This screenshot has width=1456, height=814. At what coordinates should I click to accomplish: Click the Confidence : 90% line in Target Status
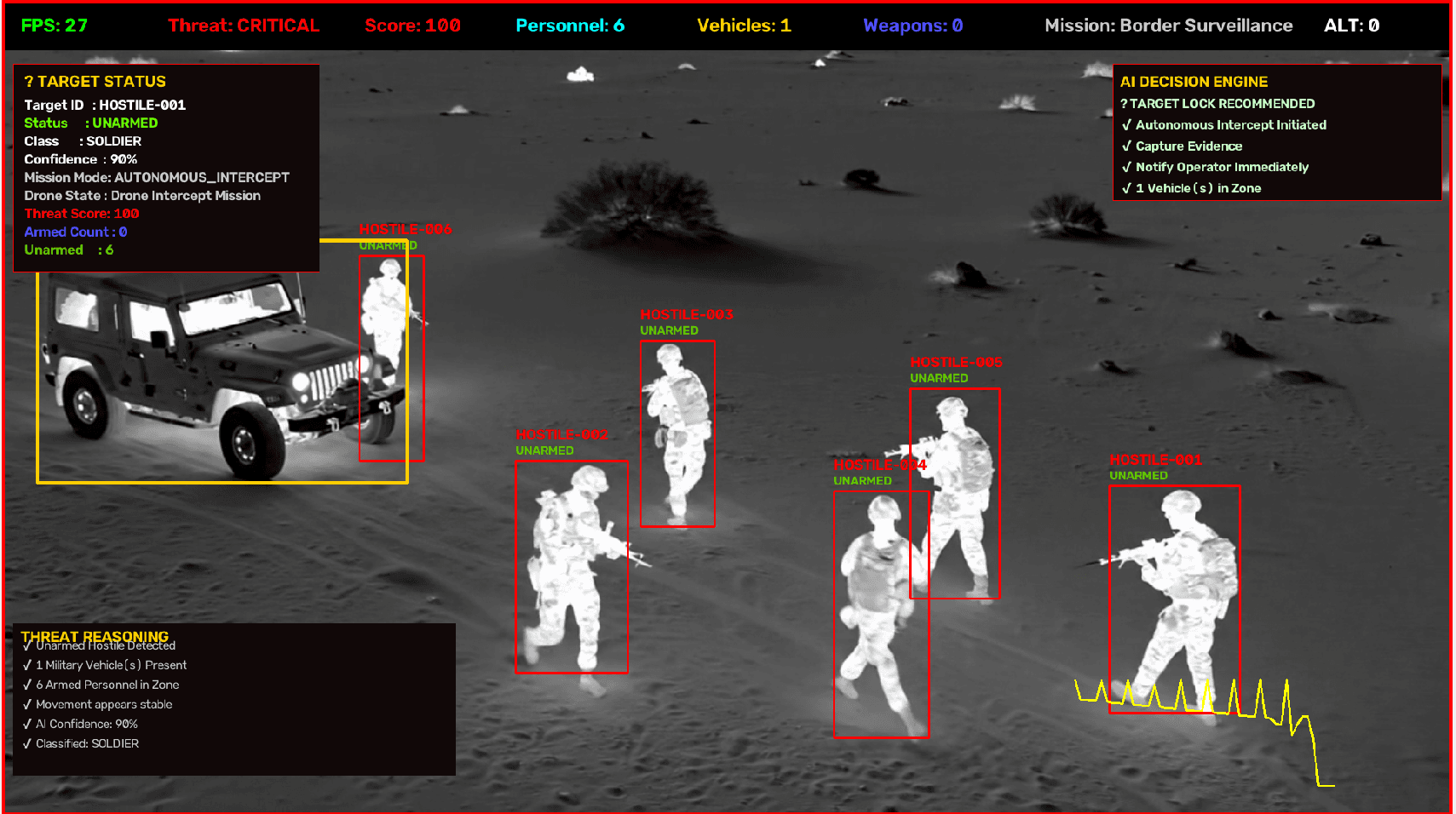coord(81,159)
